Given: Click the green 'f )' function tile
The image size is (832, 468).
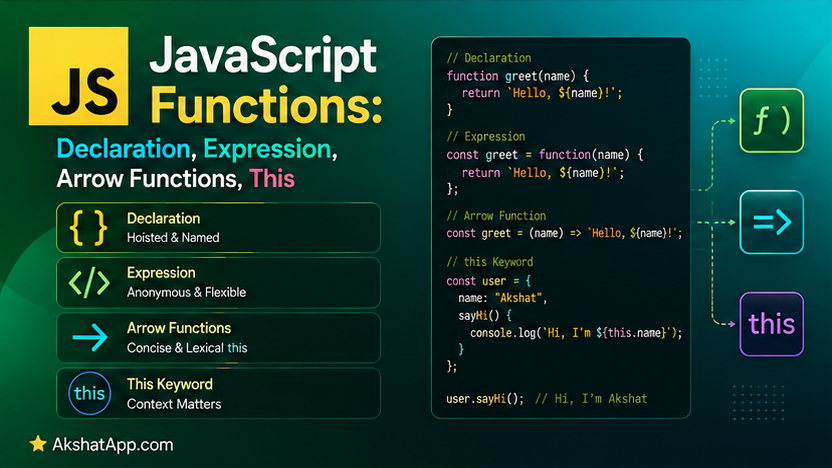Looking at the screenshot, I should coord(772,121).
